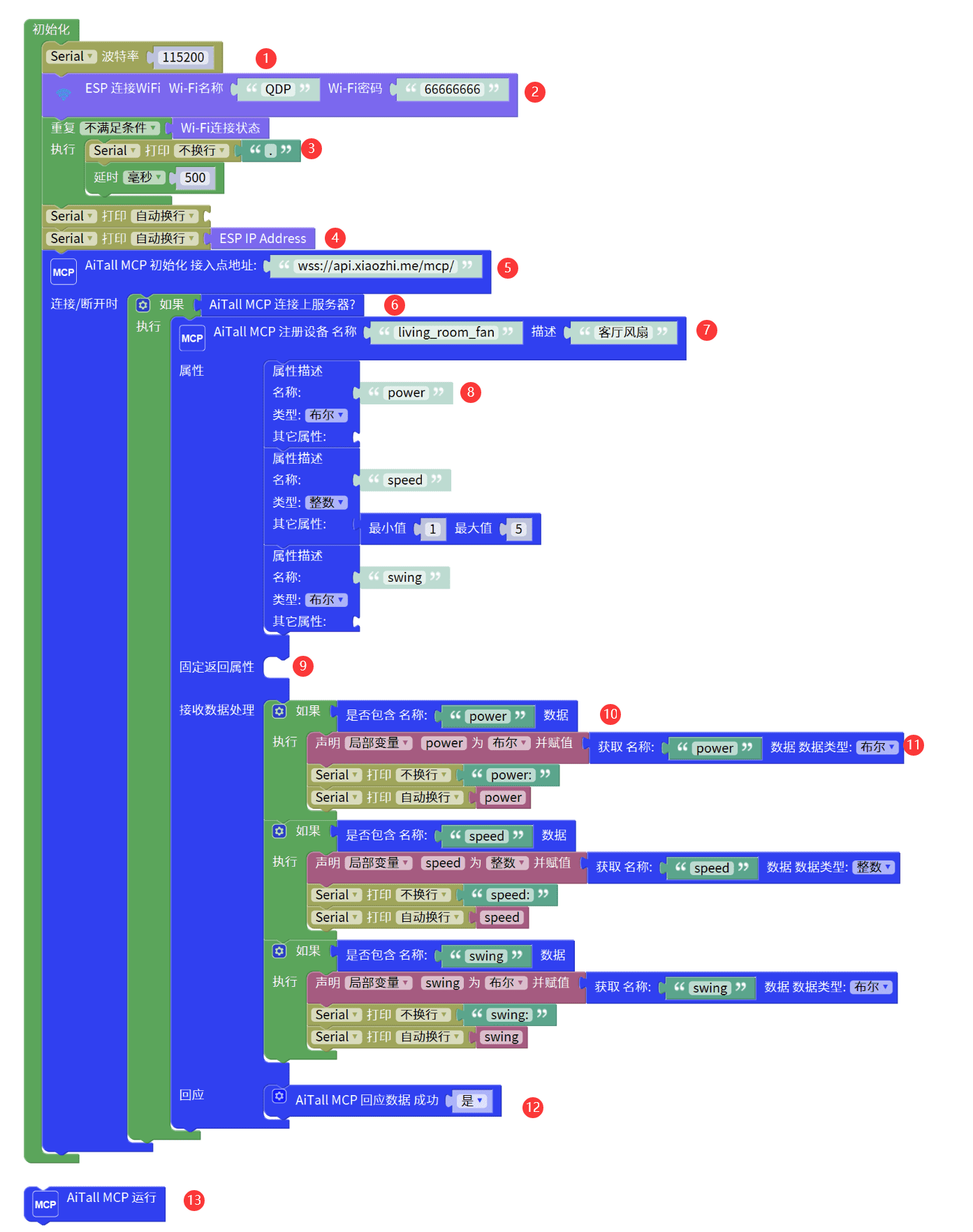The image size is (973, 1232).
Task: Click the power string in '是否包含' block
Action: [x=488, y=717]
